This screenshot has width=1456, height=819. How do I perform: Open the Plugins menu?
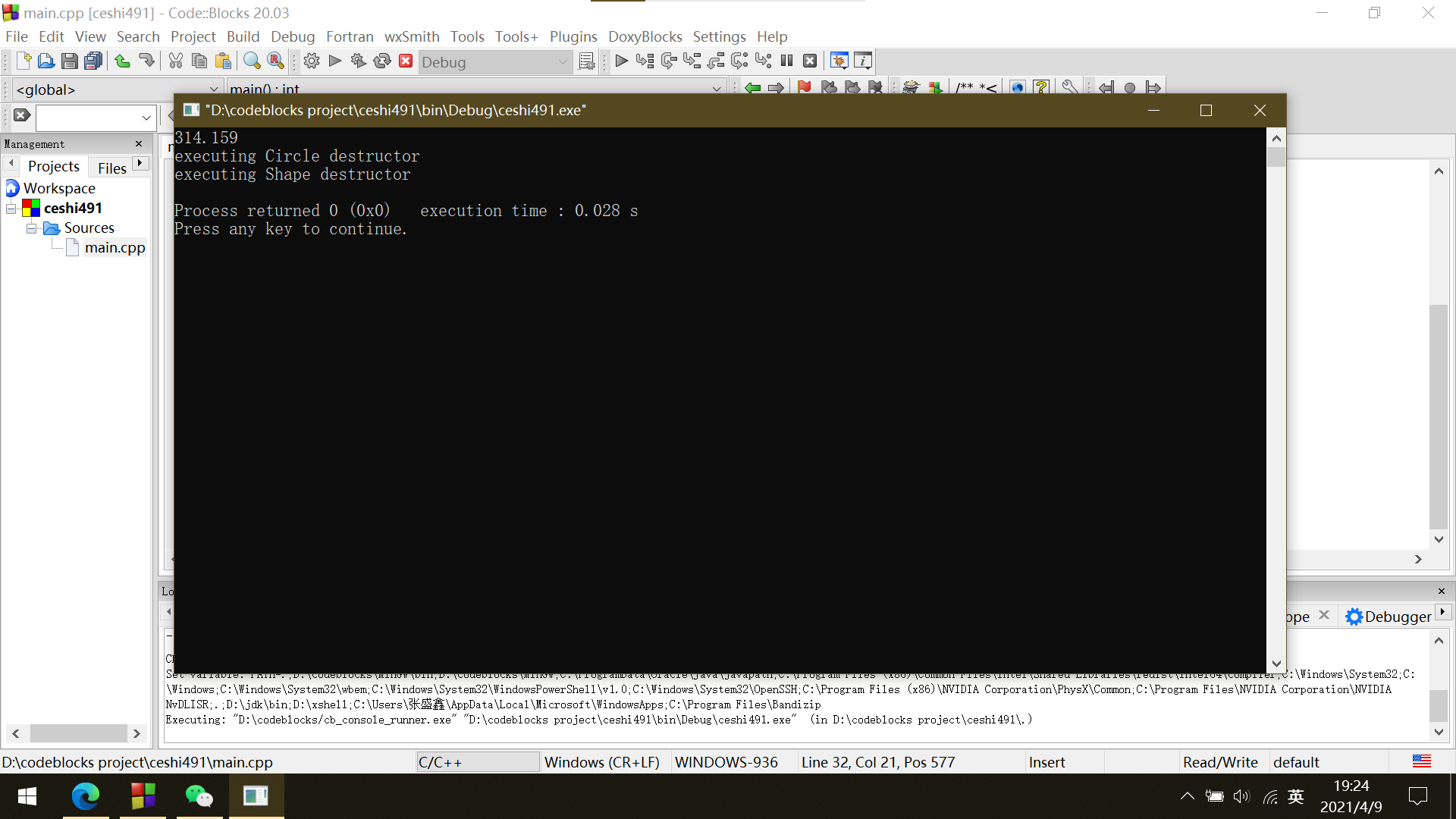573,36
